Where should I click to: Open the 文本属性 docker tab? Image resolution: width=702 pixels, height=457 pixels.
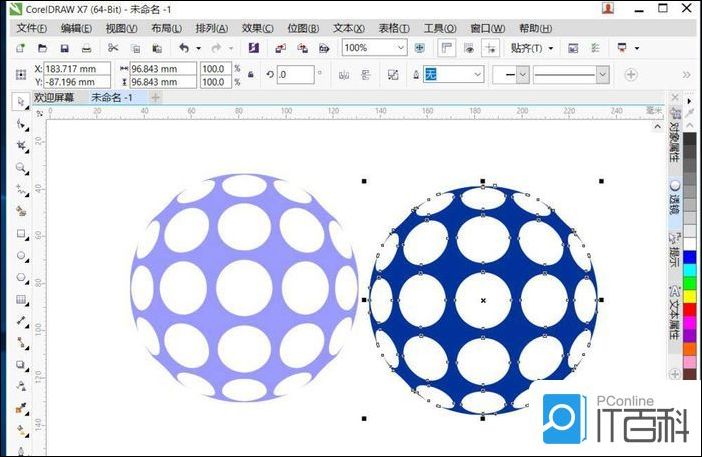(674, 313)
